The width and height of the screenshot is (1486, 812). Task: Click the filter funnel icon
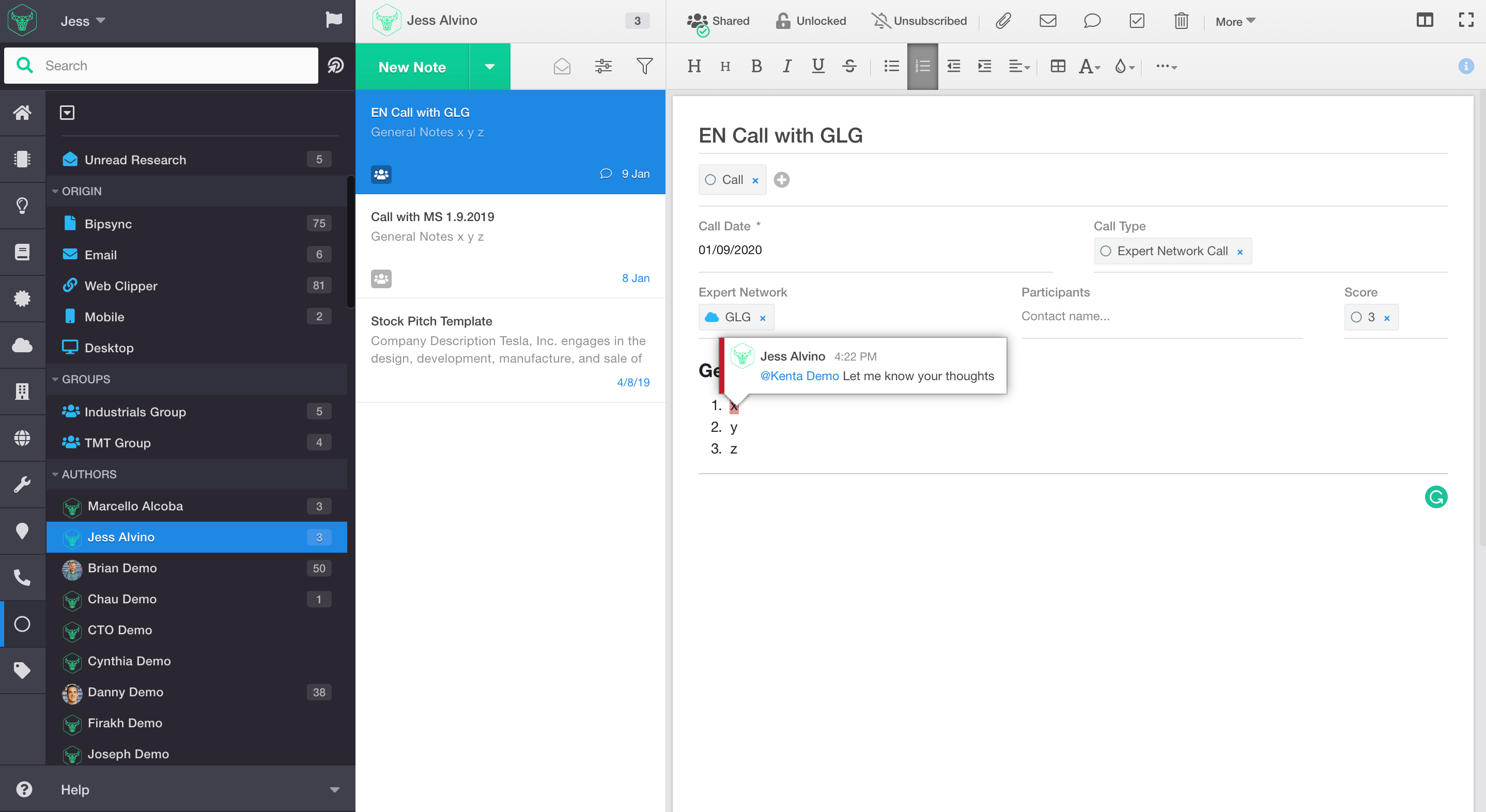pos(644,66)
